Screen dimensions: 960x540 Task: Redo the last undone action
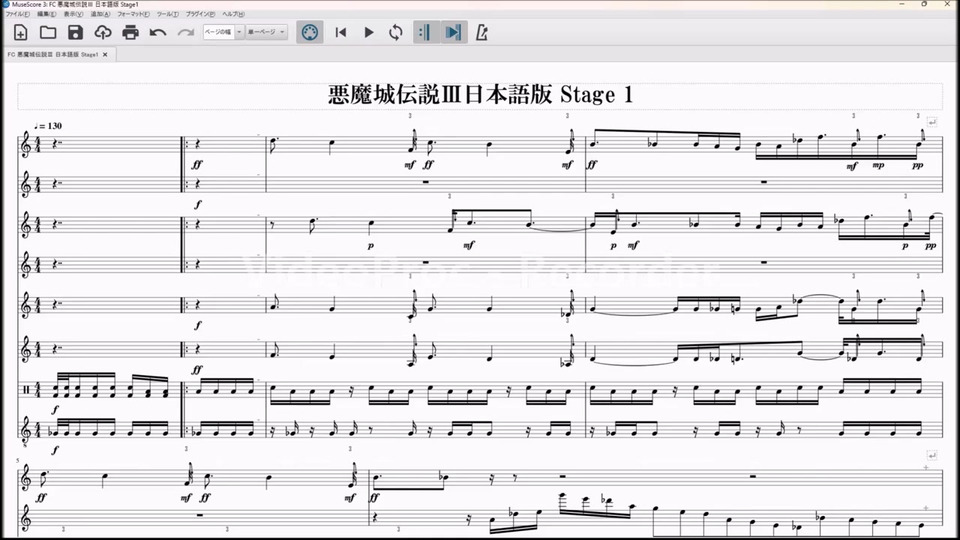click(x=186, y=32)
